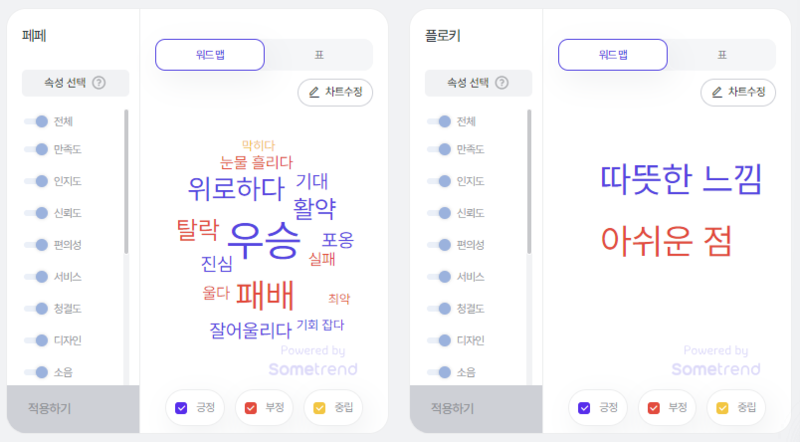Click help icon beside 속성 선택 in 페페 panel
Screen dimensions: 800x442
pyautogui.click(x=99, y=83)
